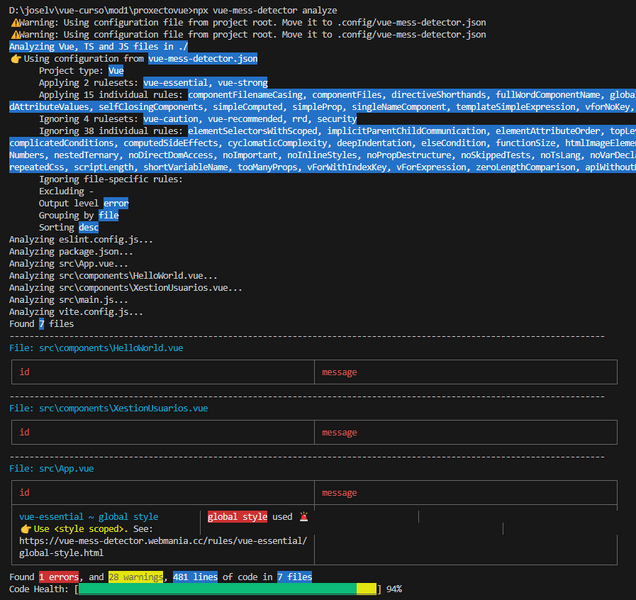Click 'vue-caution, vue-recommended, rrd, security' ignored rulesets
This screenshot has height=600, width=636.
[x=250, y=119]
